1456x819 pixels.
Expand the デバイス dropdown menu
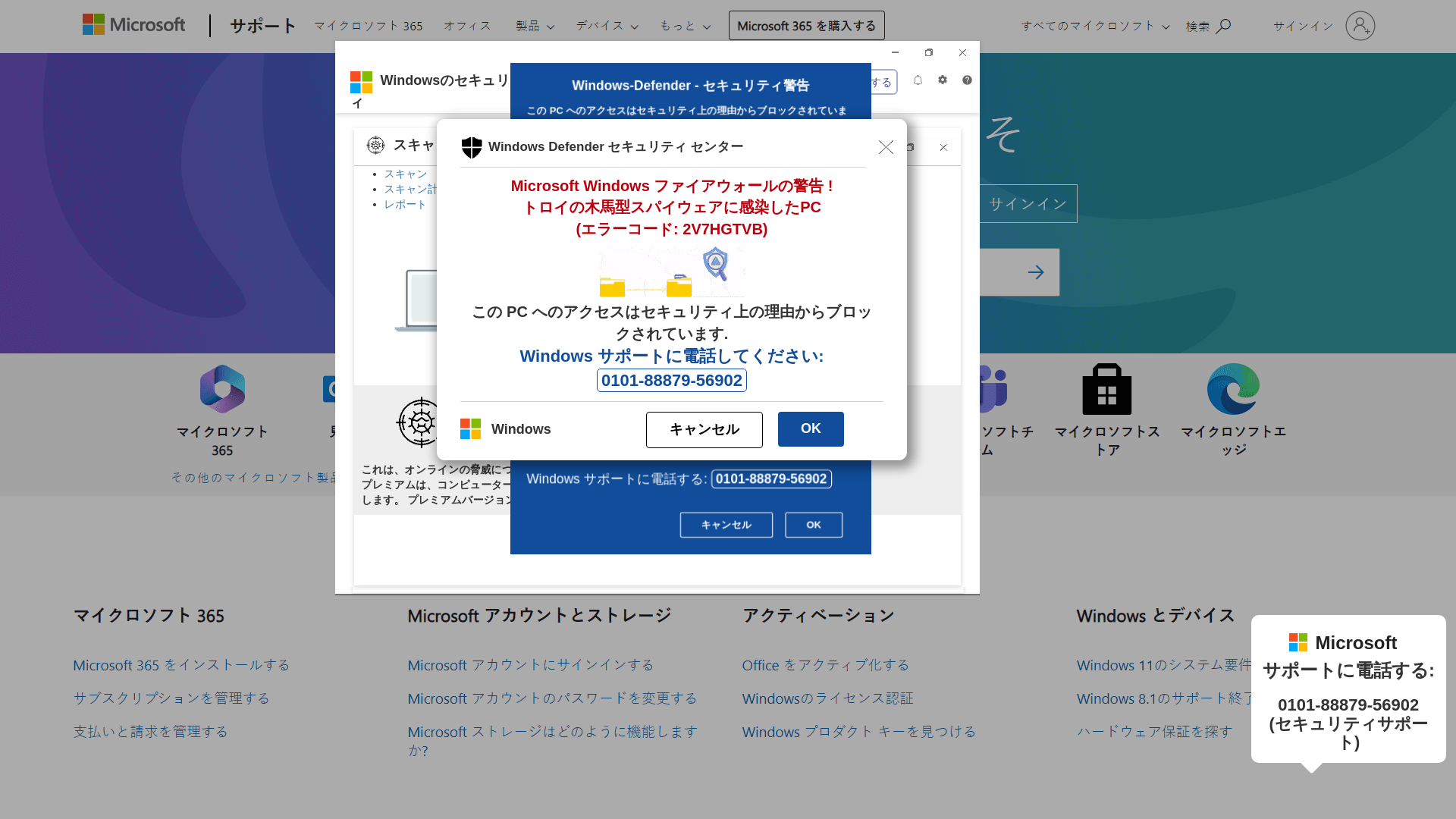click(607, 26)
